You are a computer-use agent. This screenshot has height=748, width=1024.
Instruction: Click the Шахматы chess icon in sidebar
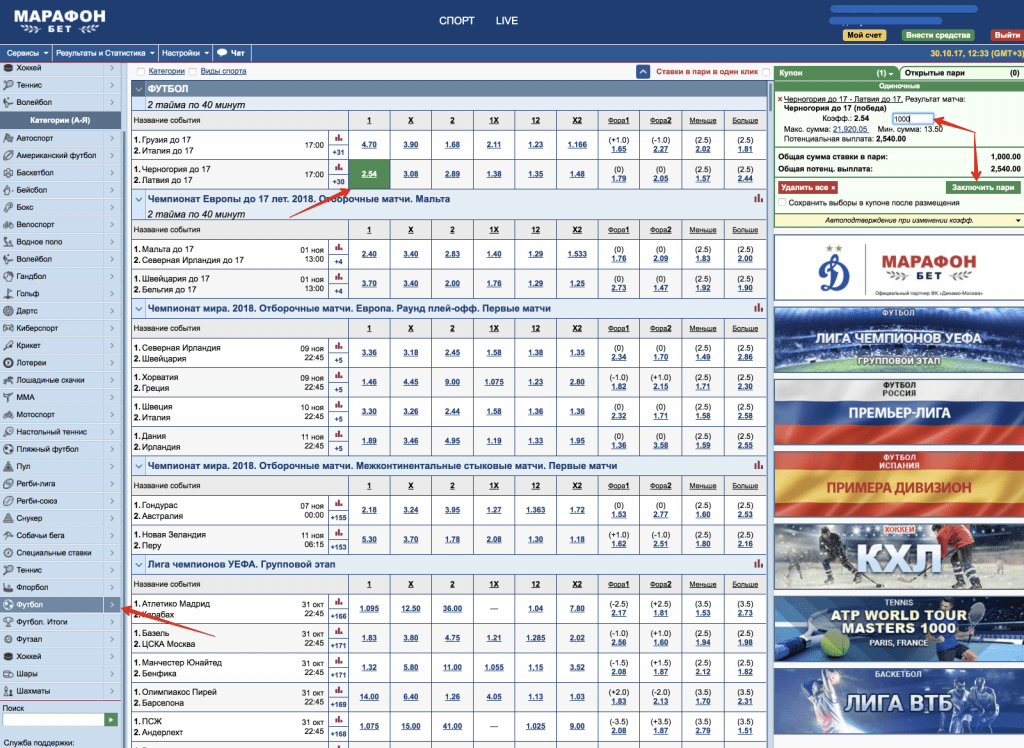9,691
